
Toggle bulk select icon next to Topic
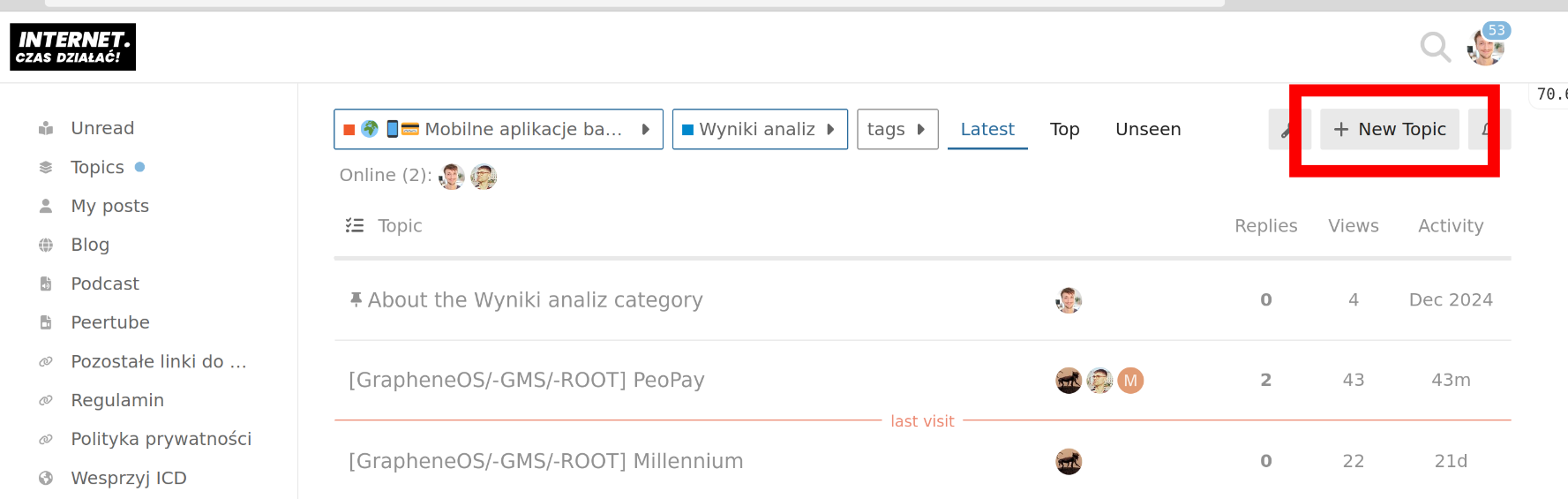(355, 225)
